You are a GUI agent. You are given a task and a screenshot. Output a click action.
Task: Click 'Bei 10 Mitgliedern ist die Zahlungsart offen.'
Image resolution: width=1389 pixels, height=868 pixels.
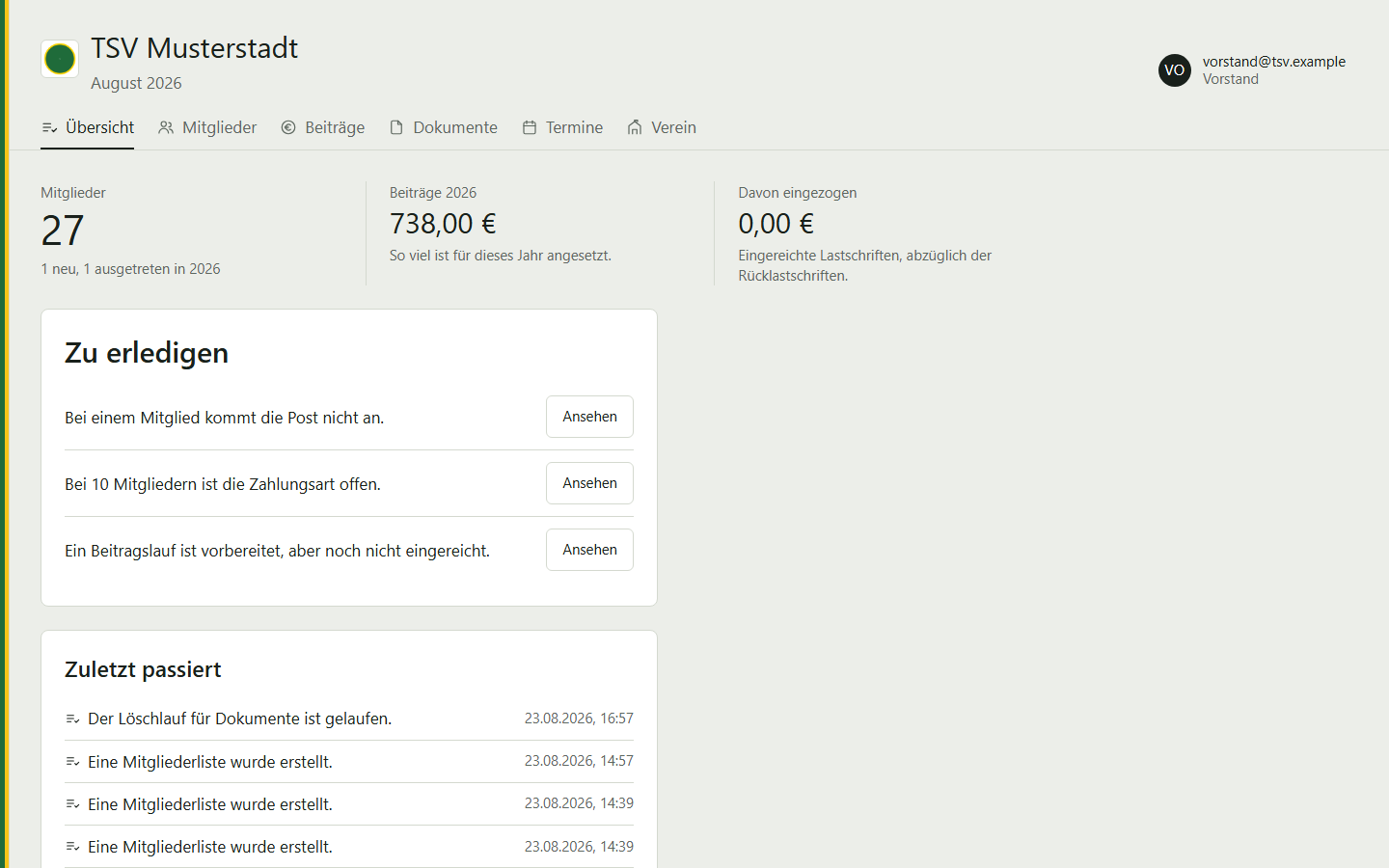coord(223,484)
